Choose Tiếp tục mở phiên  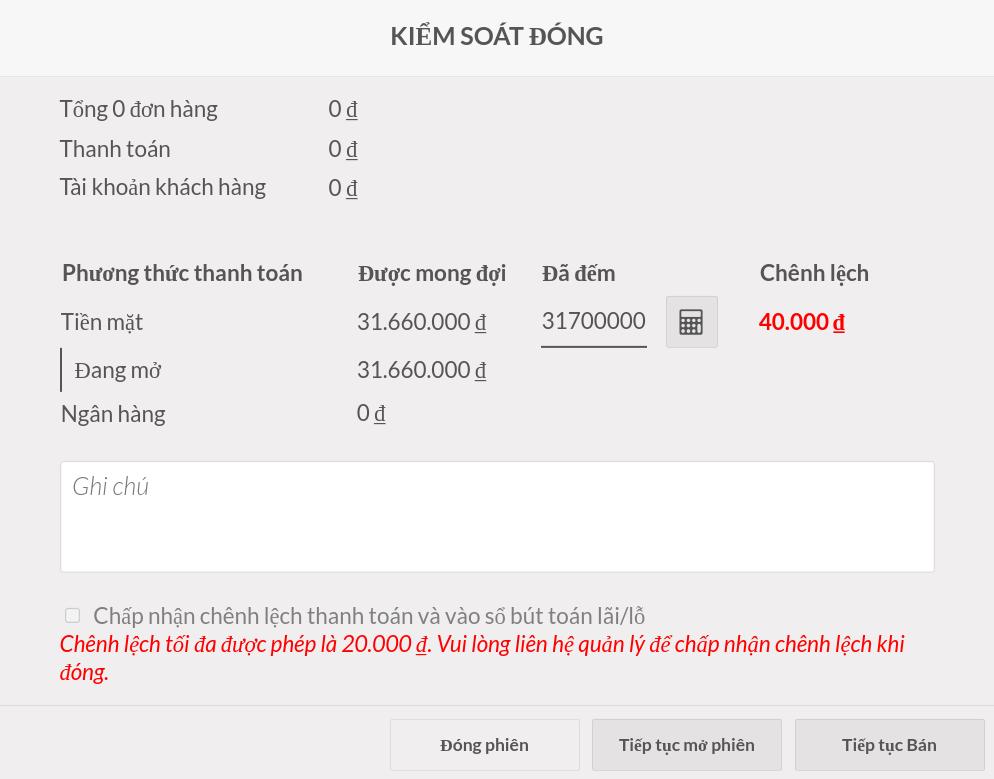point(686,745)
